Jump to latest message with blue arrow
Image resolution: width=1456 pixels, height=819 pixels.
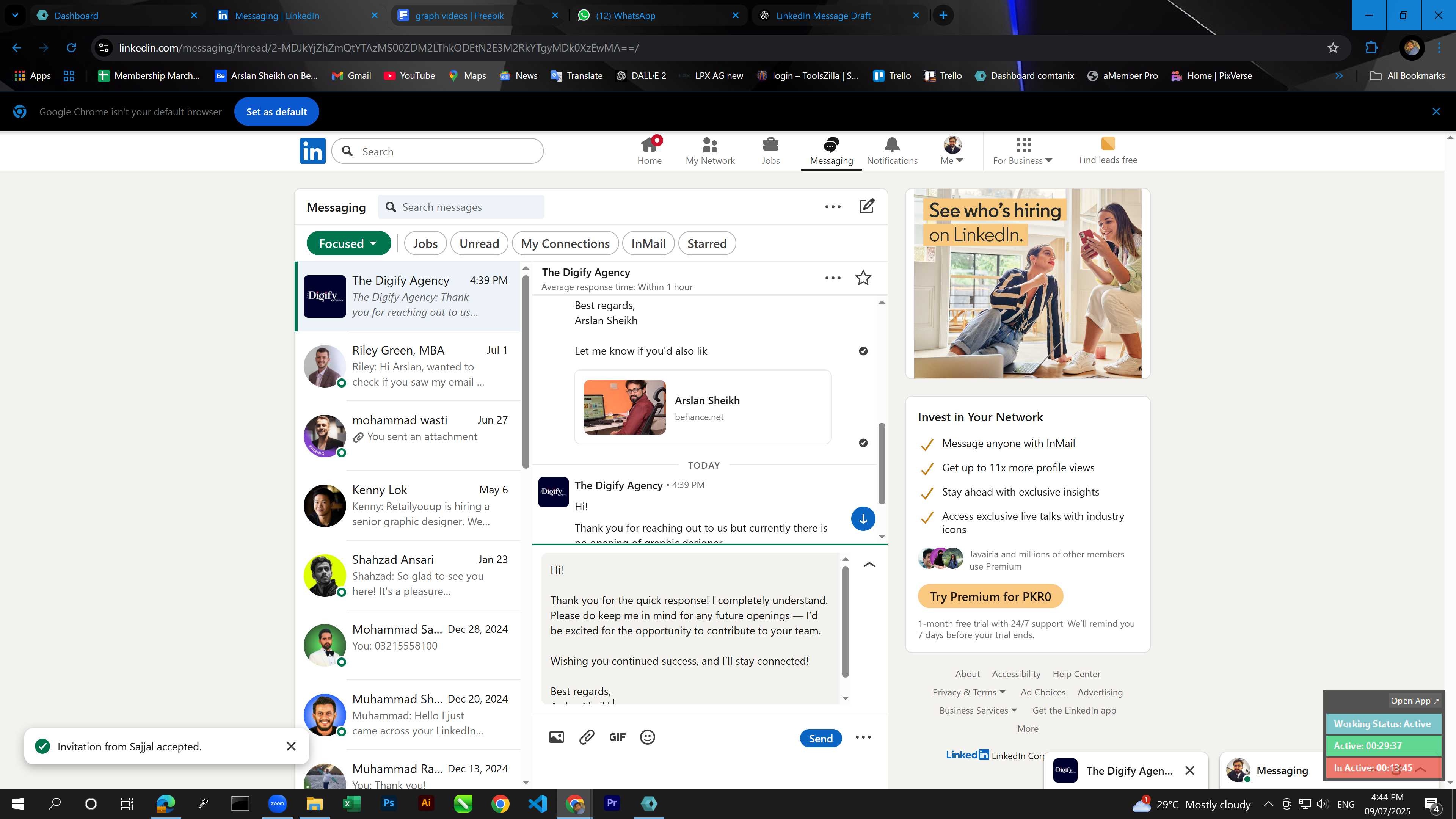point(863,519)
